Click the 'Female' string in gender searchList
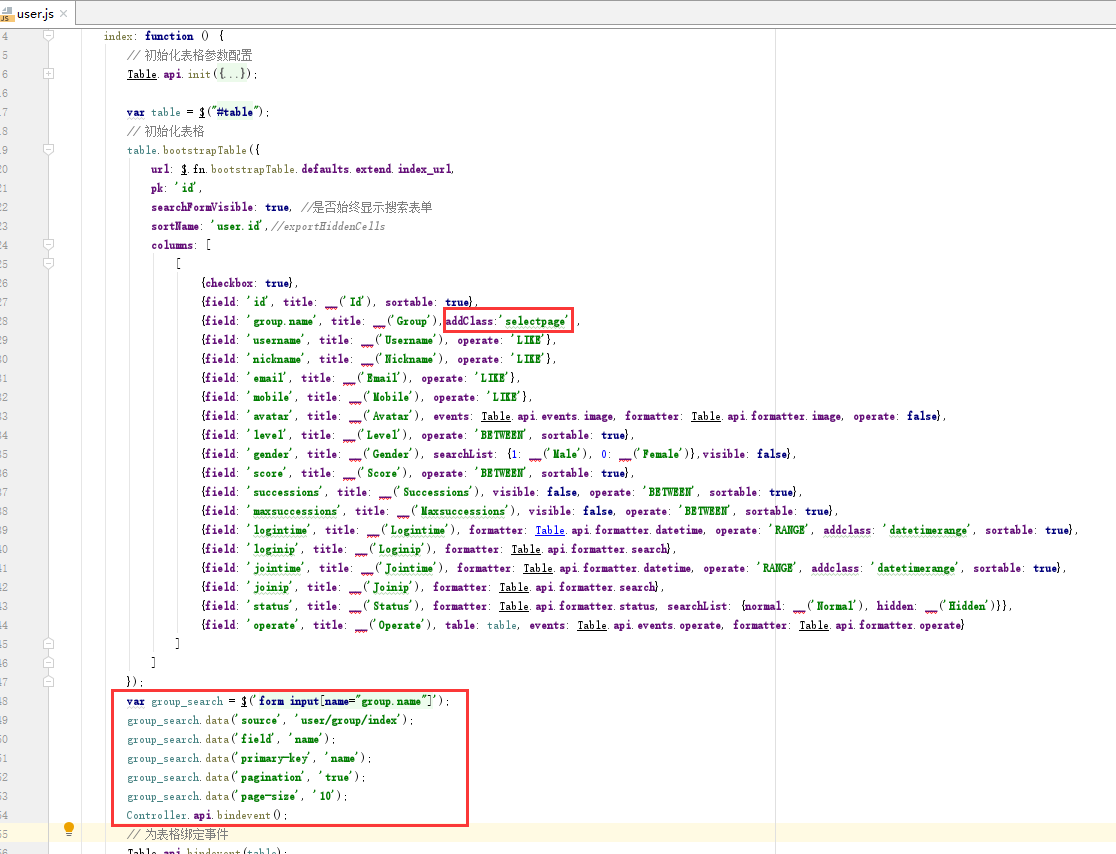The image size is (1116, 854). (661, 454)
